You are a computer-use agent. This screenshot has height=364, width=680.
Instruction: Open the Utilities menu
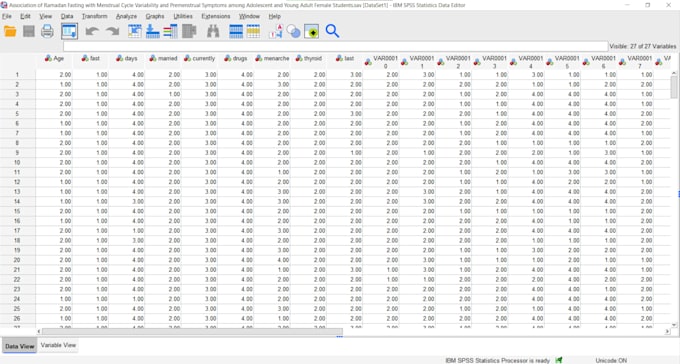tap(183, 16)
